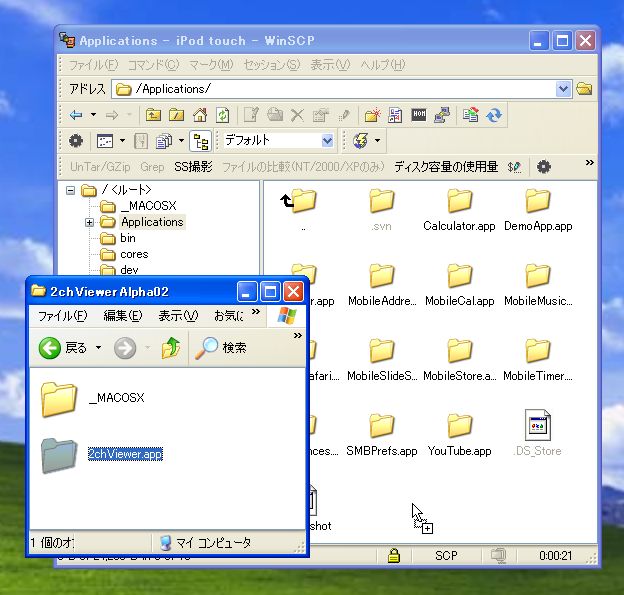624x595 pixels.
Task: Open customize commands gear icon
Action: [x=544, y=167]
